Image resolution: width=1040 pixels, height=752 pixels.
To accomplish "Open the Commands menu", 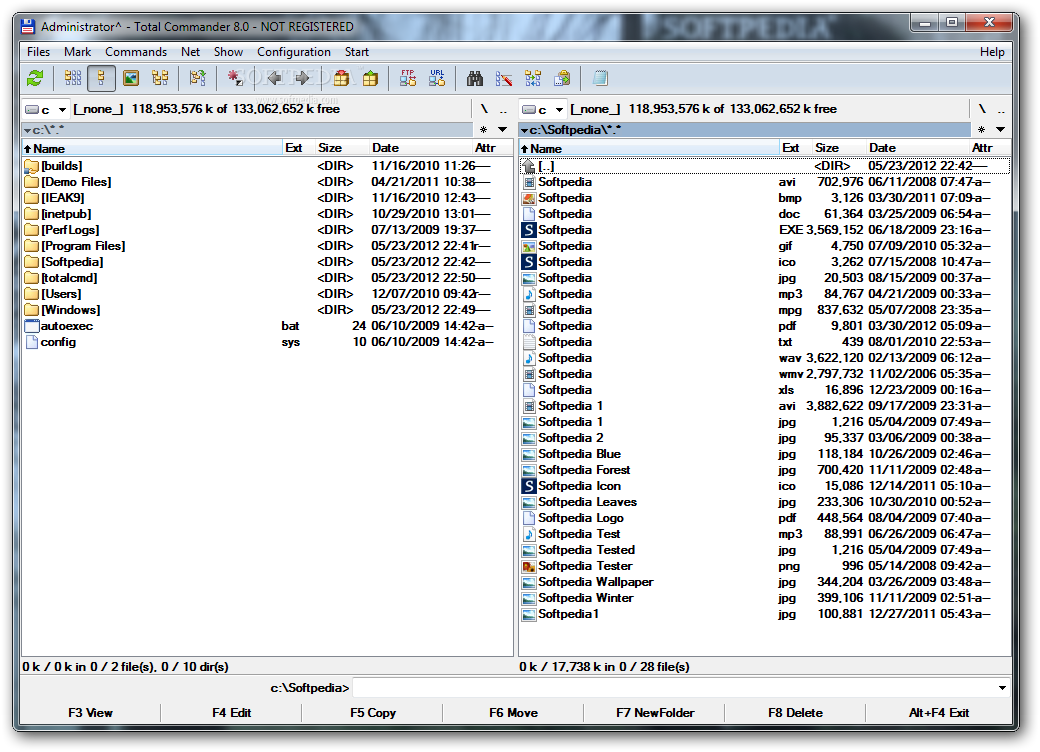I will [136, 52].
